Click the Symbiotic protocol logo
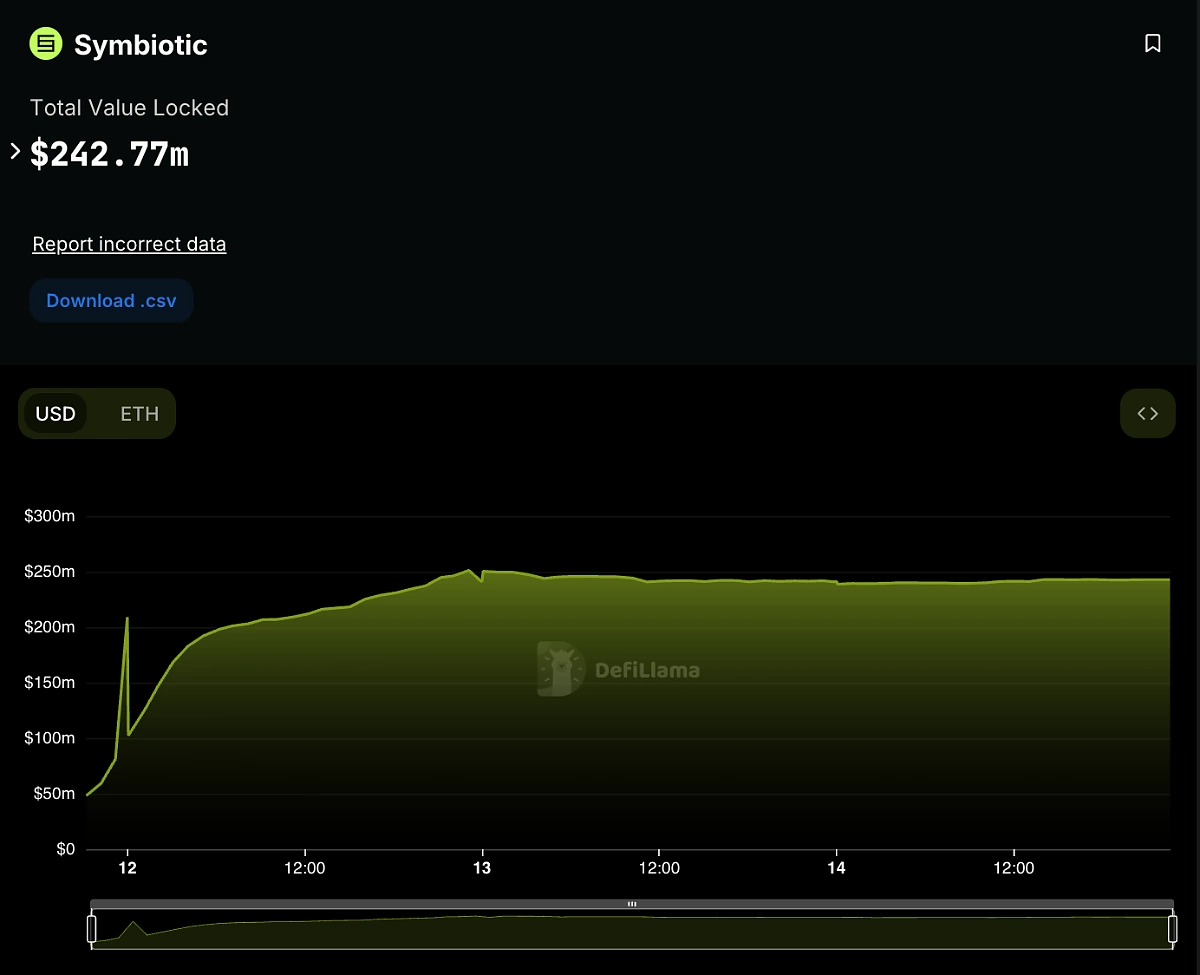 [44, 44]
